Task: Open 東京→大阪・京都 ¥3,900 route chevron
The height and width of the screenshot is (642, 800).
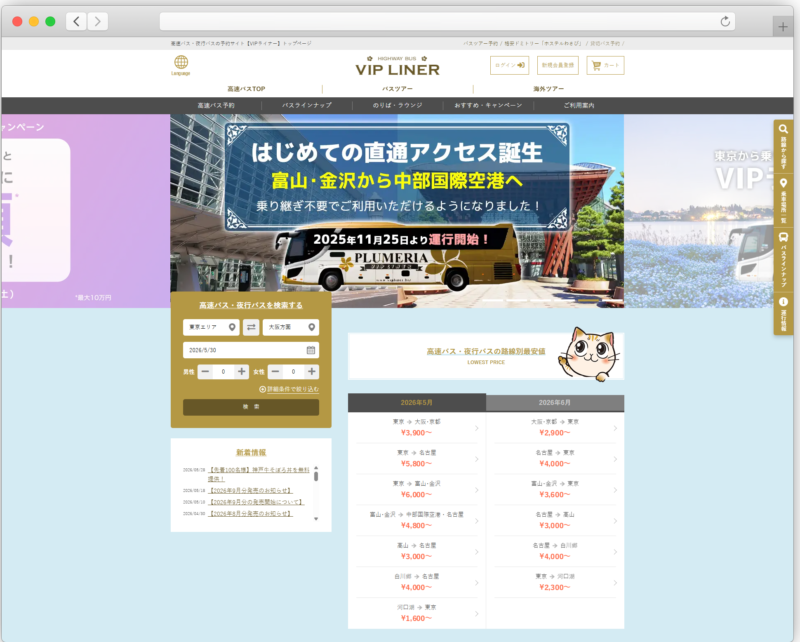Action: (x=477, y=428)
